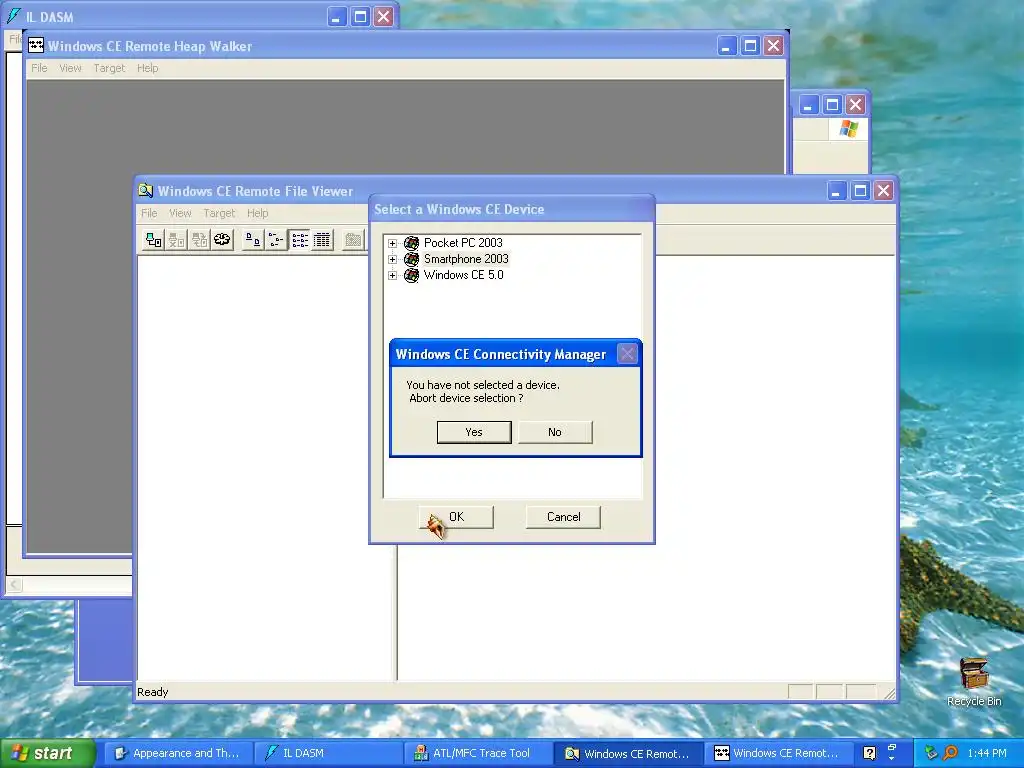Close the IL DASM window
The image size is (1024, 768).
[x=384, y=16]
